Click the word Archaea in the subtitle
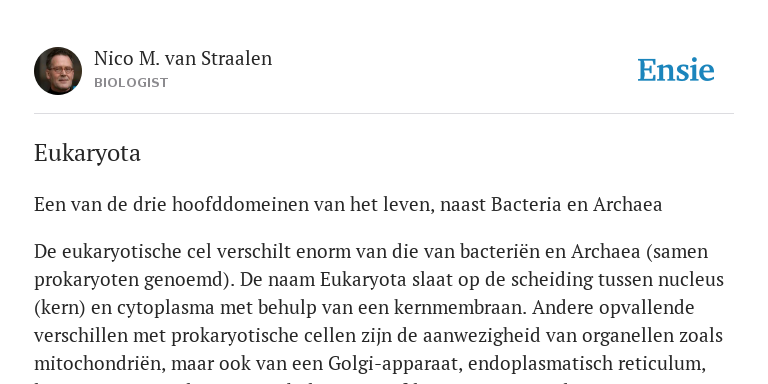The image size is (768, 384). (627, 204)
